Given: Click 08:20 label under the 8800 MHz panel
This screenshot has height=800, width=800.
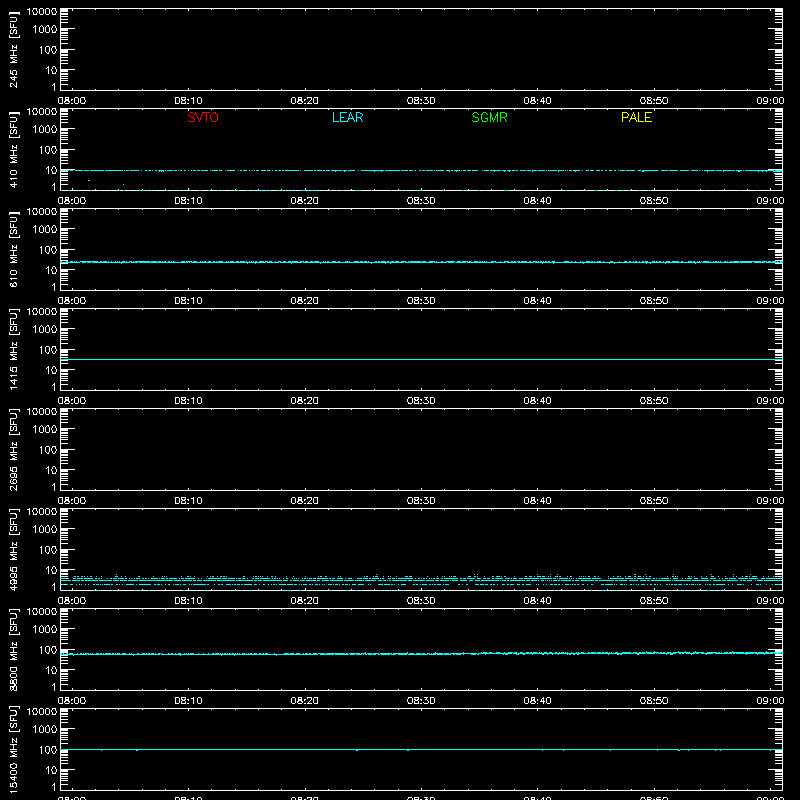Looking at the screenshot, I should point(305,701).
